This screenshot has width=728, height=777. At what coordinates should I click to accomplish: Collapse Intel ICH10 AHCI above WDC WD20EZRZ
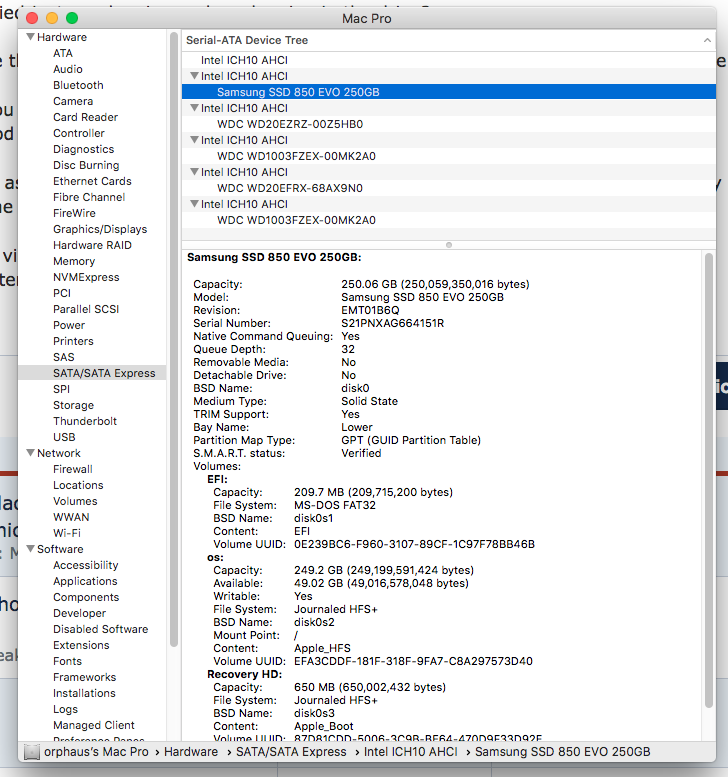coord(194,108)
